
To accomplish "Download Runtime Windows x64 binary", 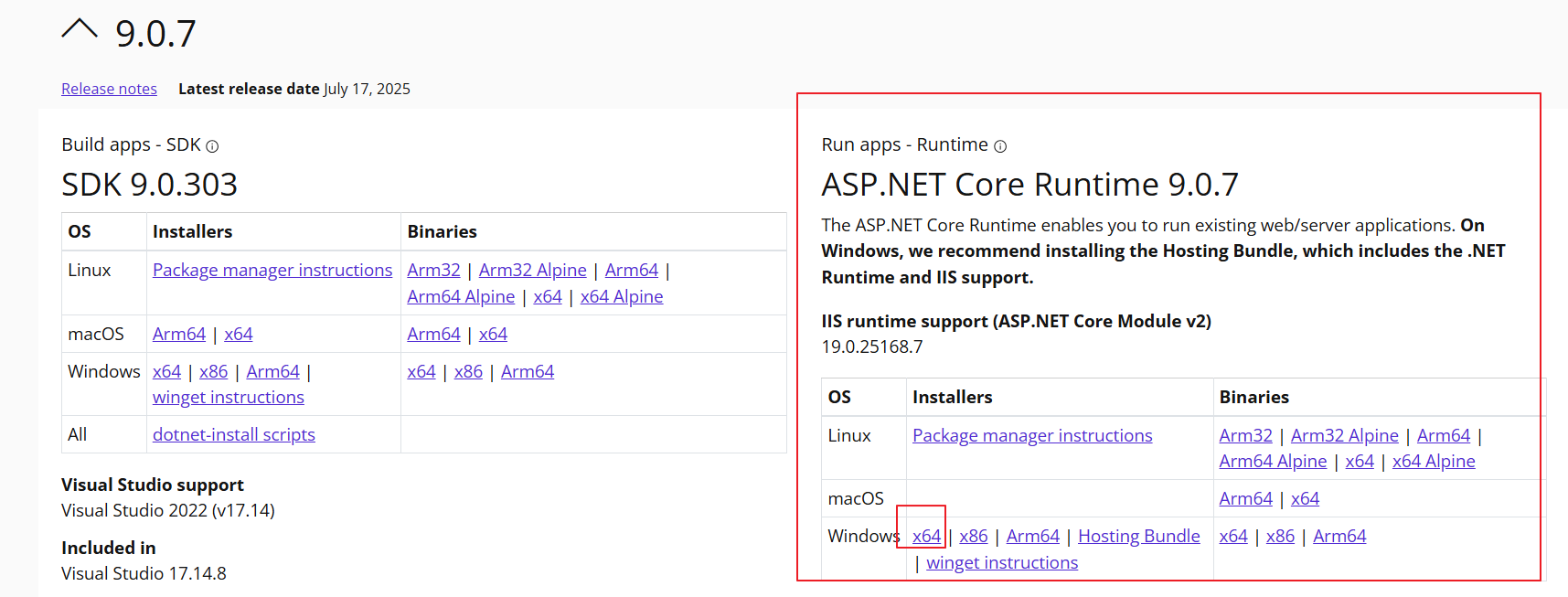I will point(1233,536).
